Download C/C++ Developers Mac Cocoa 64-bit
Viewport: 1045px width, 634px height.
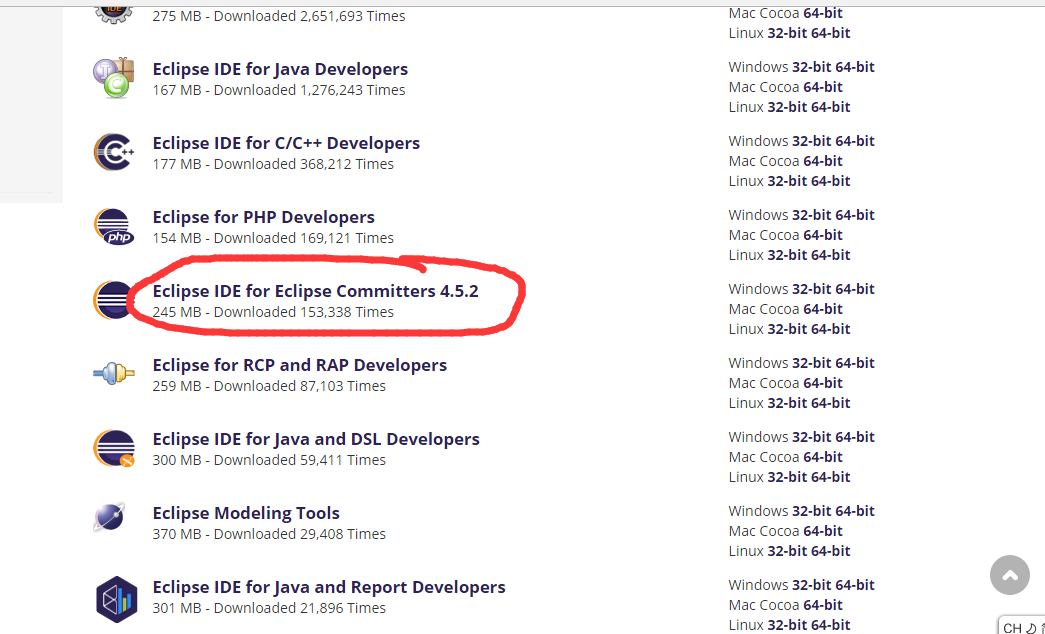tap(823, 161)
